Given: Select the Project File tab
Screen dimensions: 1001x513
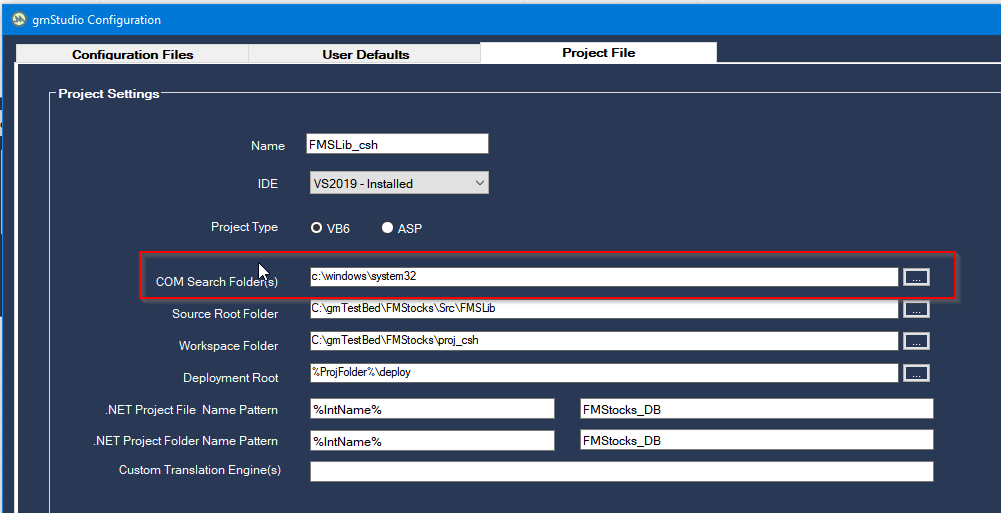Looking at the screenshot, I should coord(598,53).
